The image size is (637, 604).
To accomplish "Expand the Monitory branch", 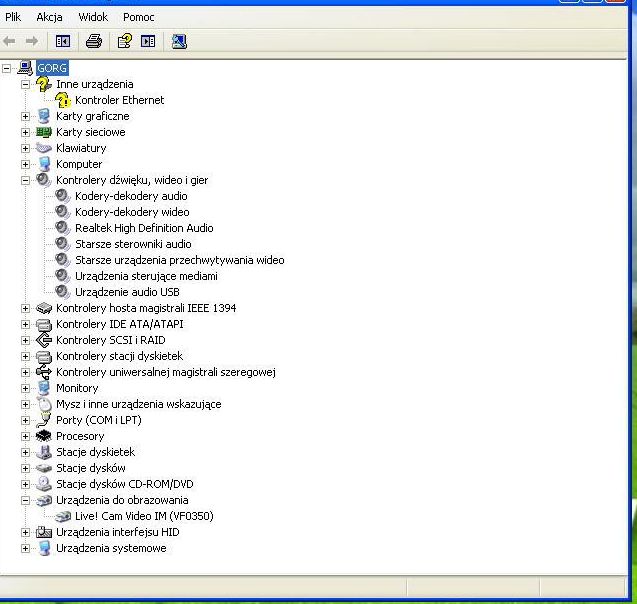I will (25, 388).
